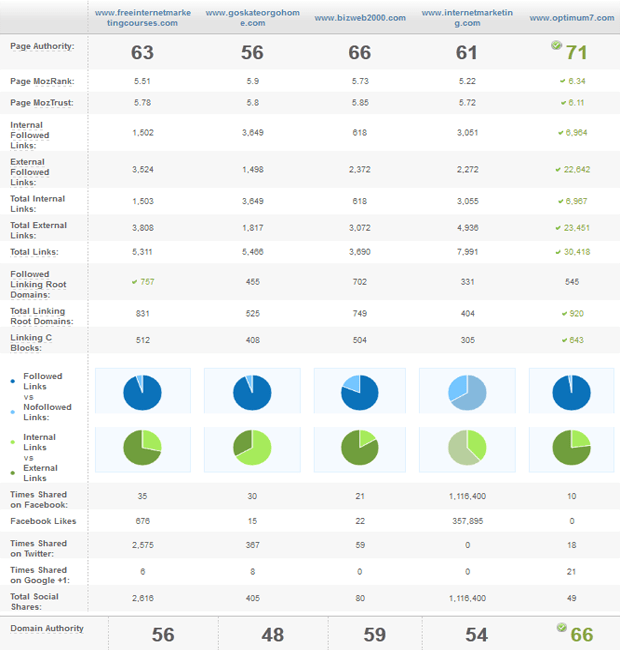Click the External Followed Links label

click(30, 172)
